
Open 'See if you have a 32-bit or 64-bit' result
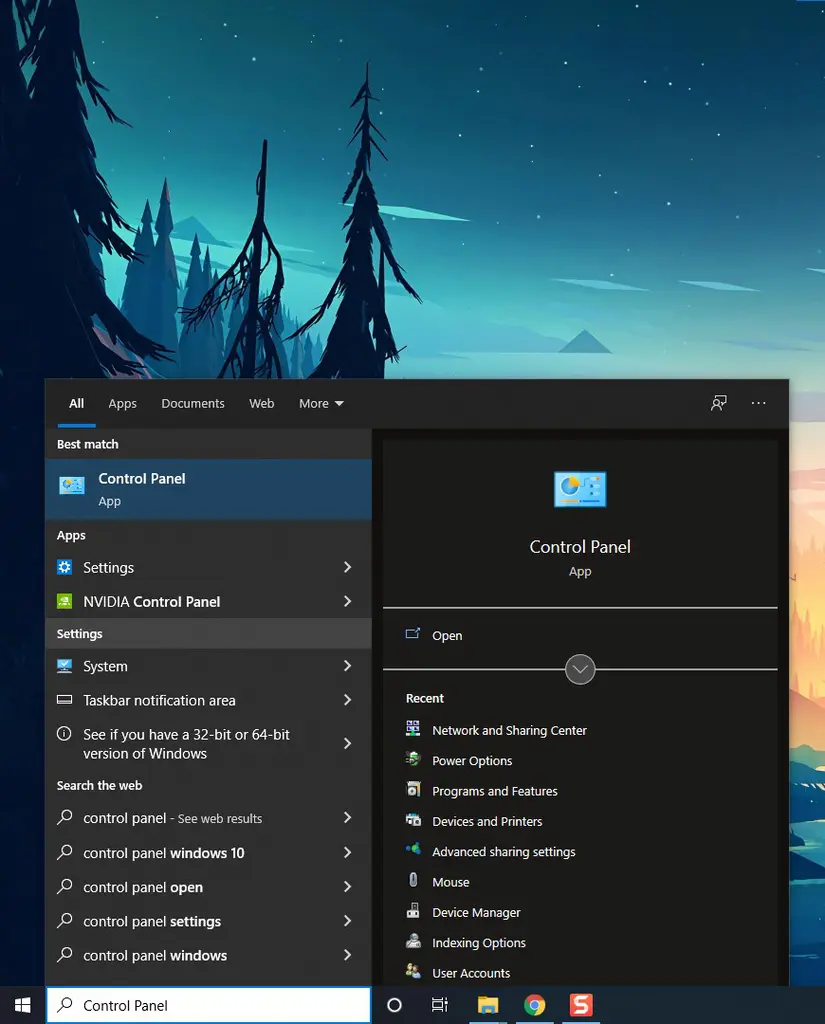(x=186, y=744)
